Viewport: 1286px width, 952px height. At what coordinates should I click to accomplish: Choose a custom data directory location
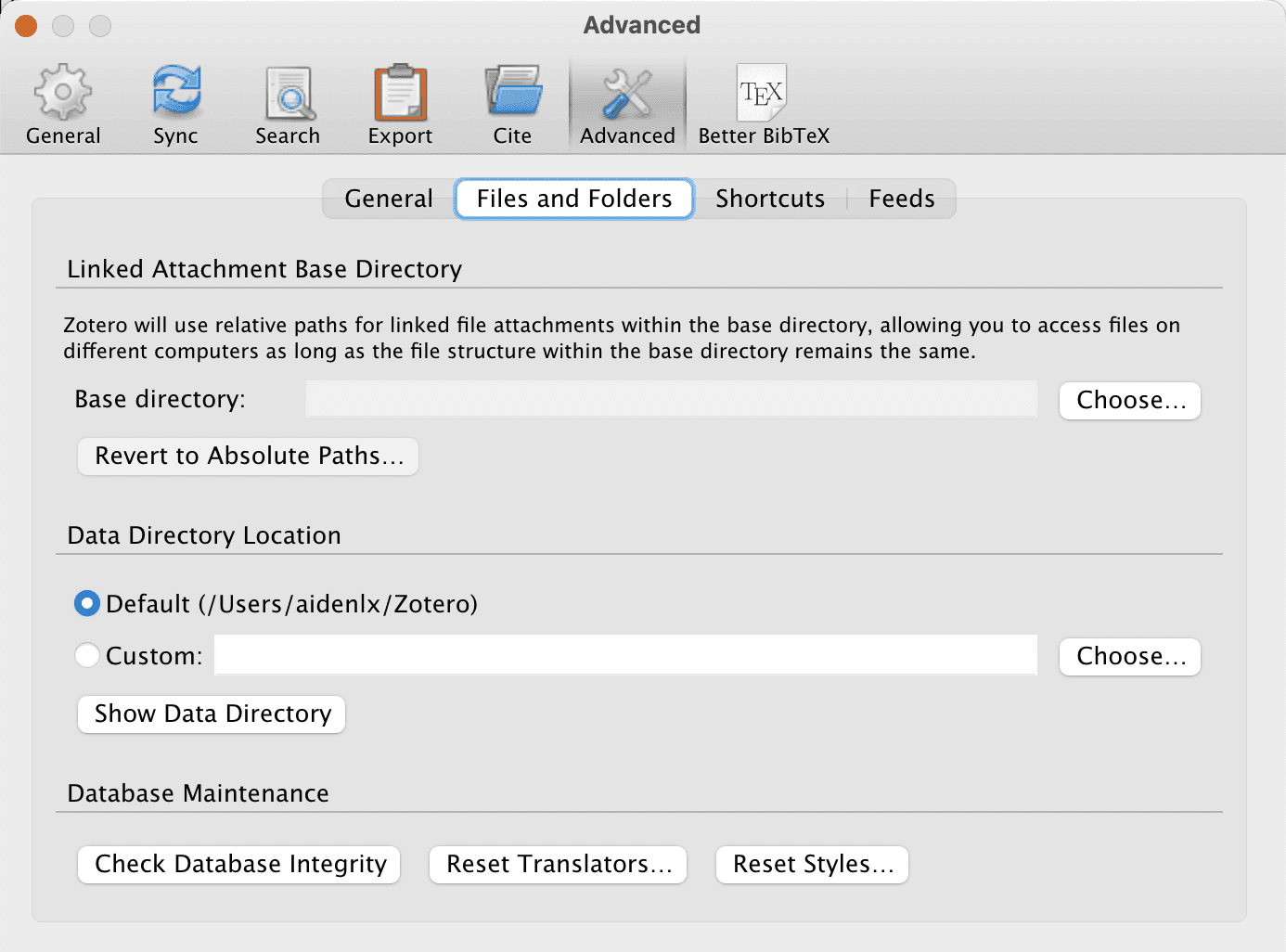coord(1130,657)
